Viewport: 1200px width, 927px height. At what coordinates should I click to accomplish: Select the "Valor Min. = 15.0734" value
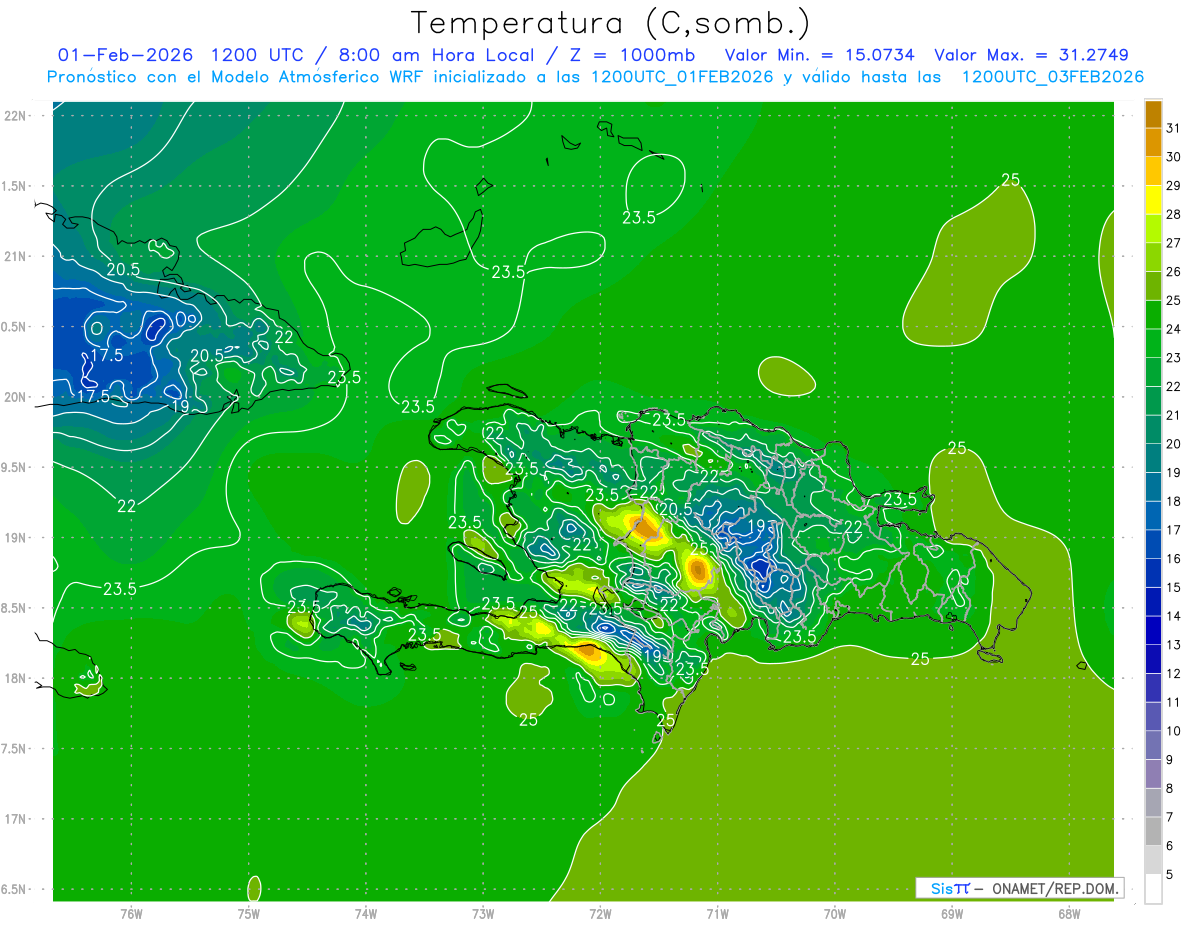coord(821,55)
